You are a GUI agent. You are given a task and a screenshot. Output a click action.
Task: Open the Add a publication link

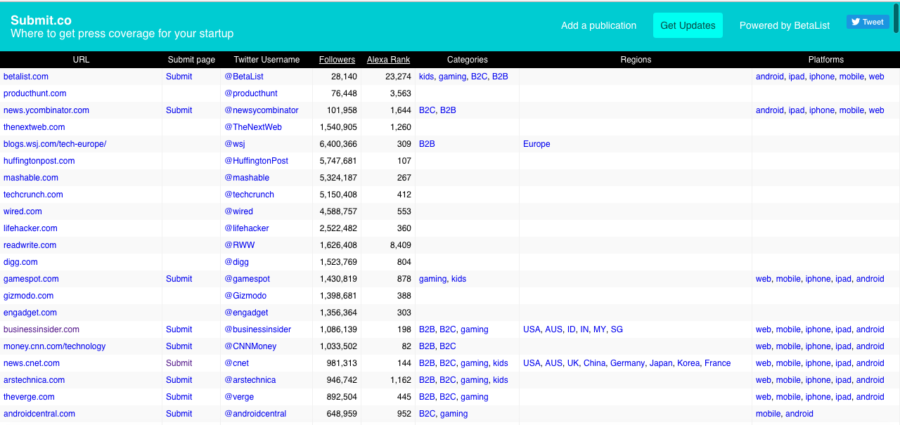pos(599,25)
